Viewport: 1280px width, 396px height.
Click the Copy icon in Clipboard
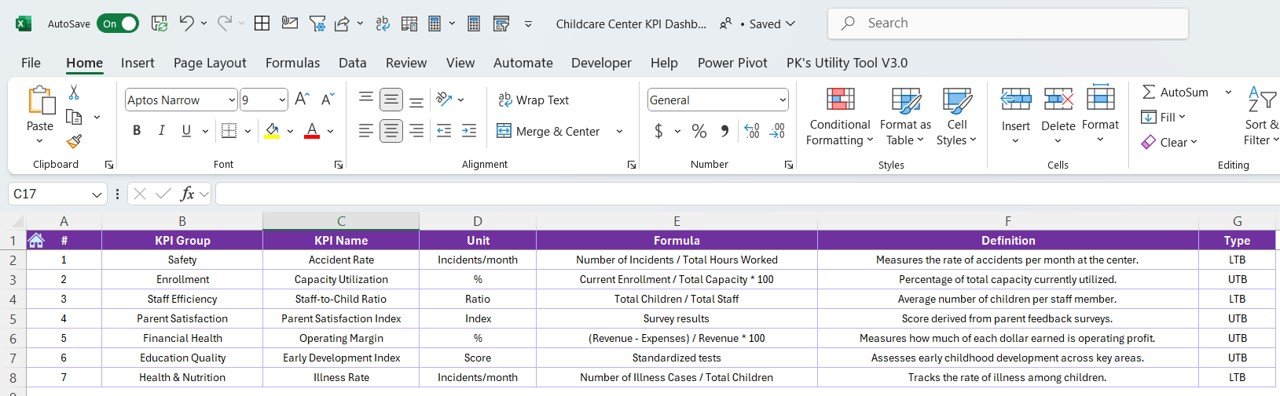(73, 117)
